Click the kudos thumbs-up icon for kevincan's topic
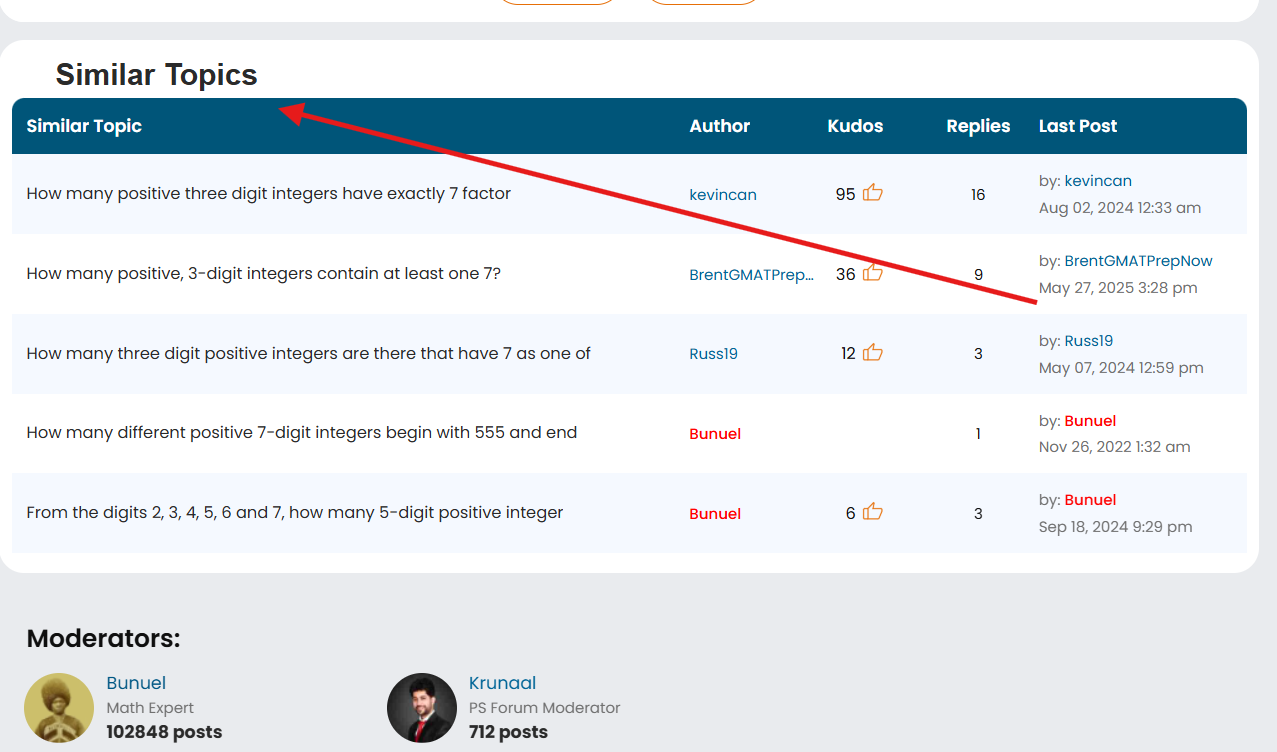Screen dimensions: 1277x752 [872, 193]
